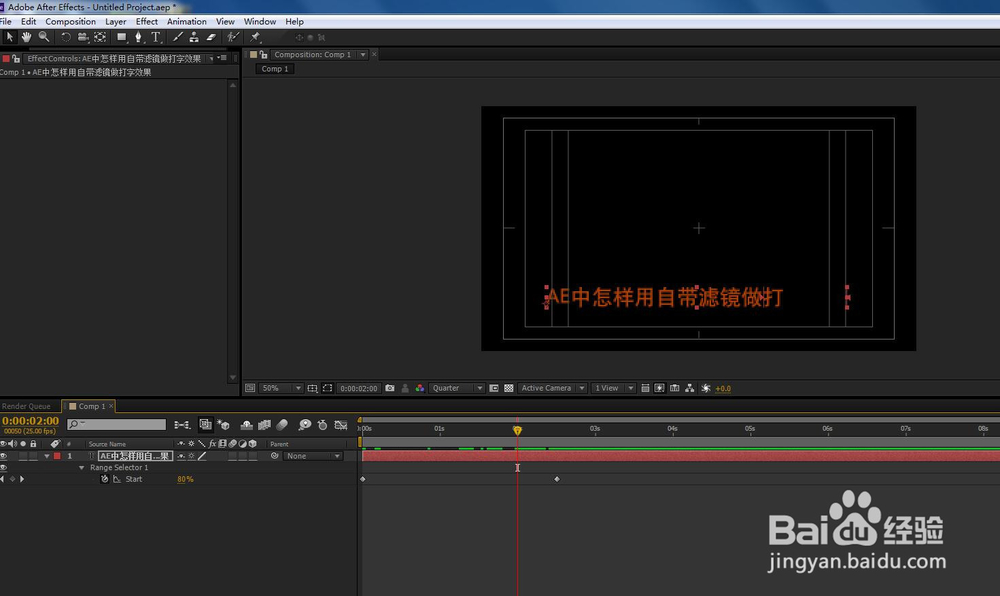Open the 1 View layout selector
The width and height of the screenshot is (1000, 596).
[x=610, y=388]
